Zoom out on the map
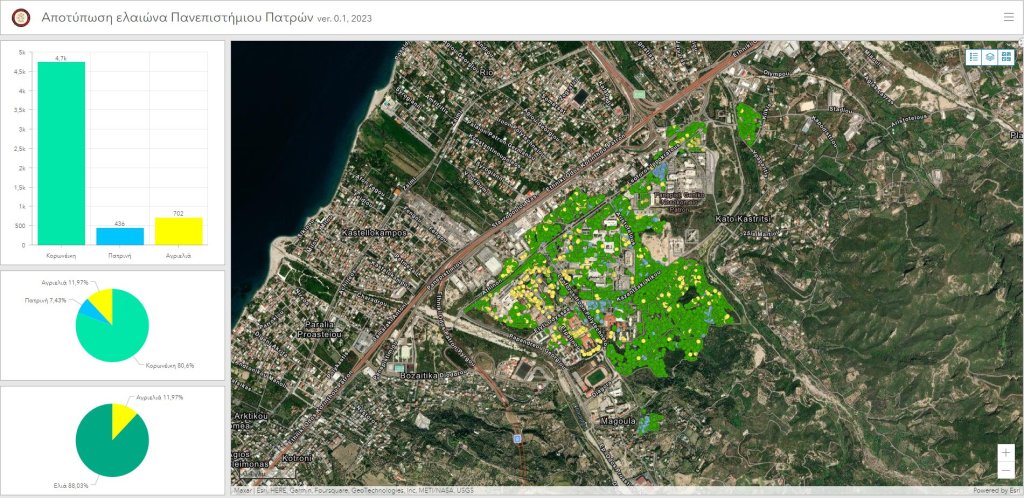The height and width of the screenshot is (498, 1024). point(1005,470)
